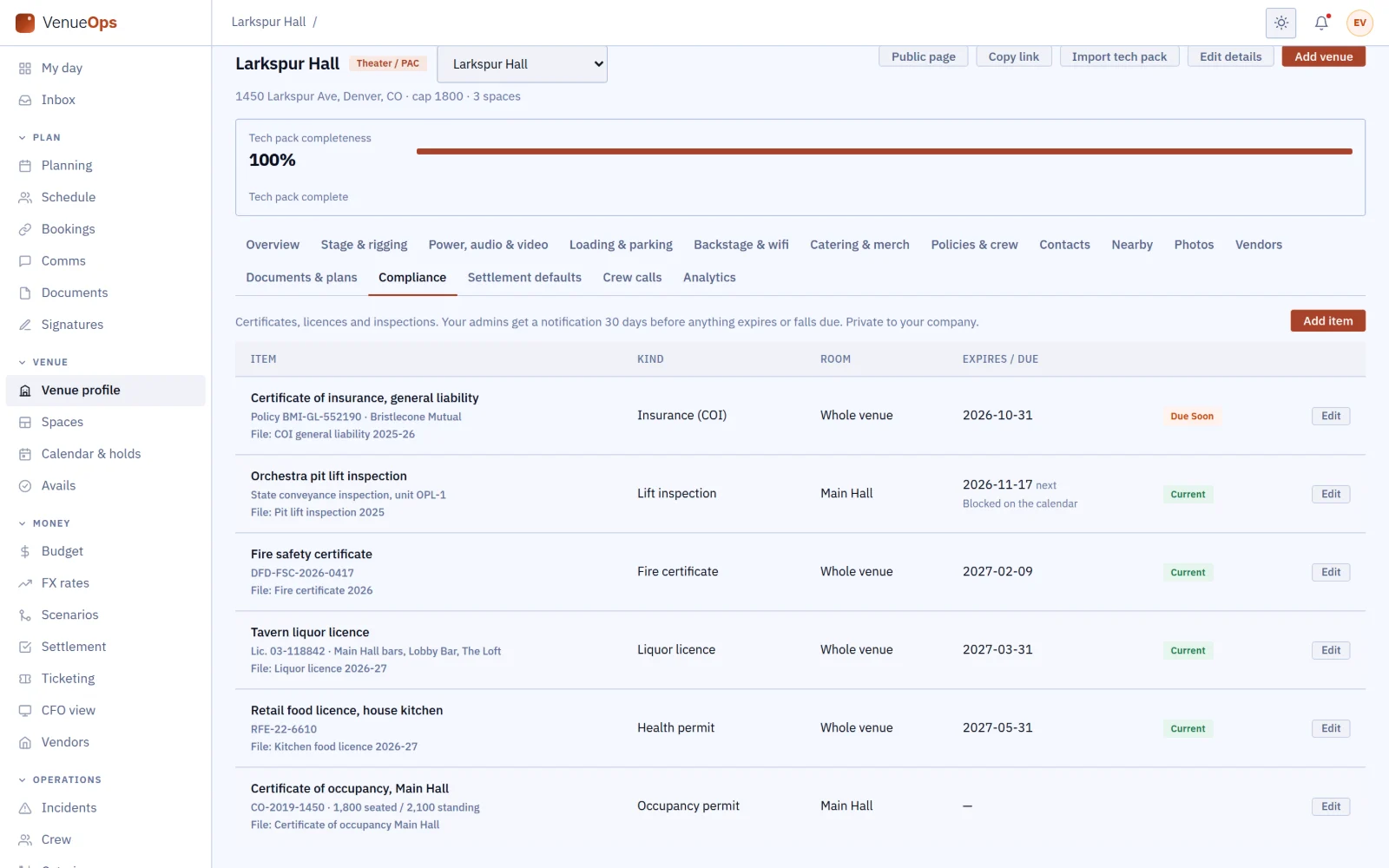Viewport: 1389px width, 868px height.
Task: Click Larkspur Hall breadcrumb link
Action: click(268, 22)
